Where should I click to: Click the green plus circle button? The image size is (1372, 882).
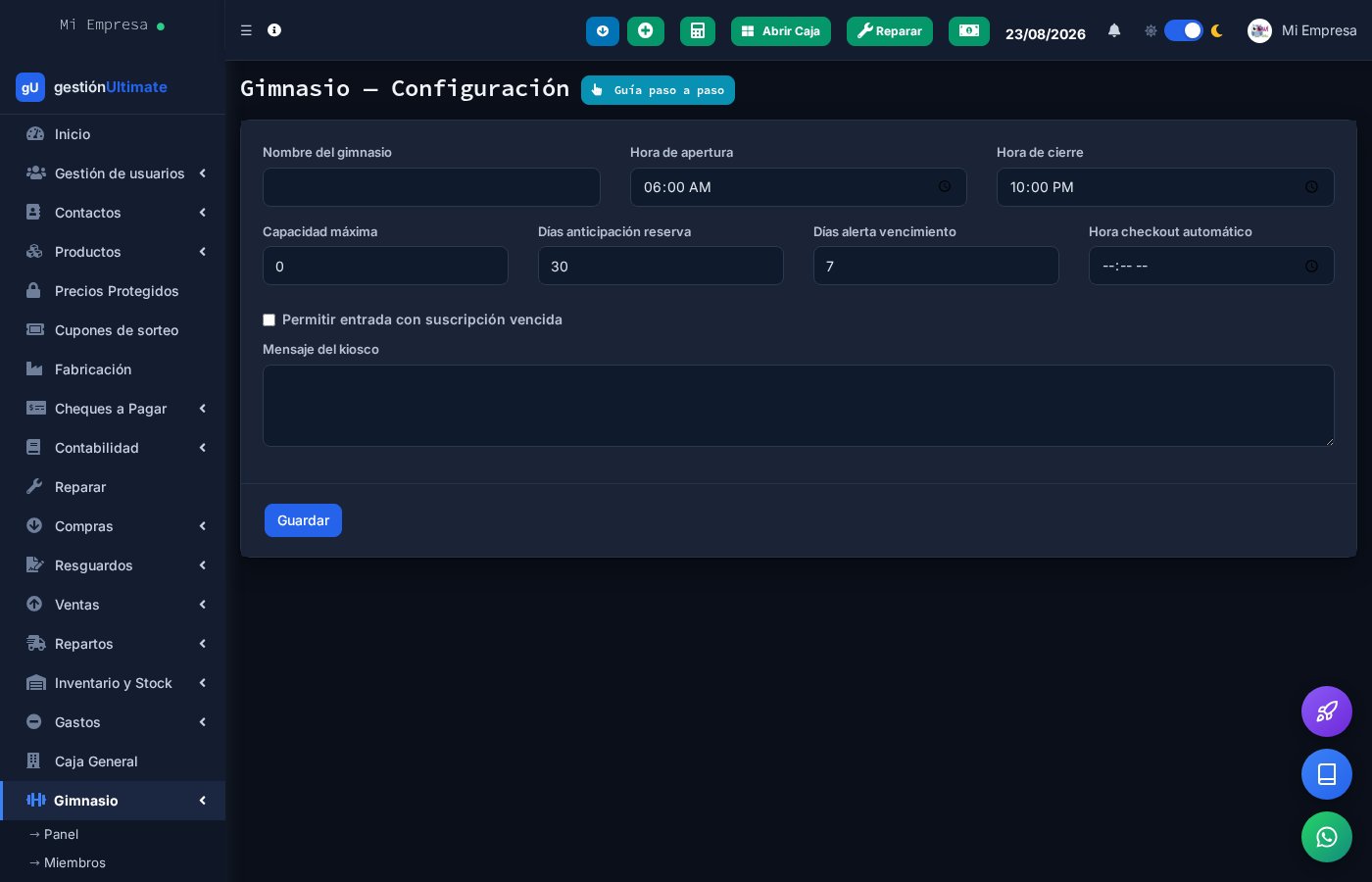coord(646,31)
